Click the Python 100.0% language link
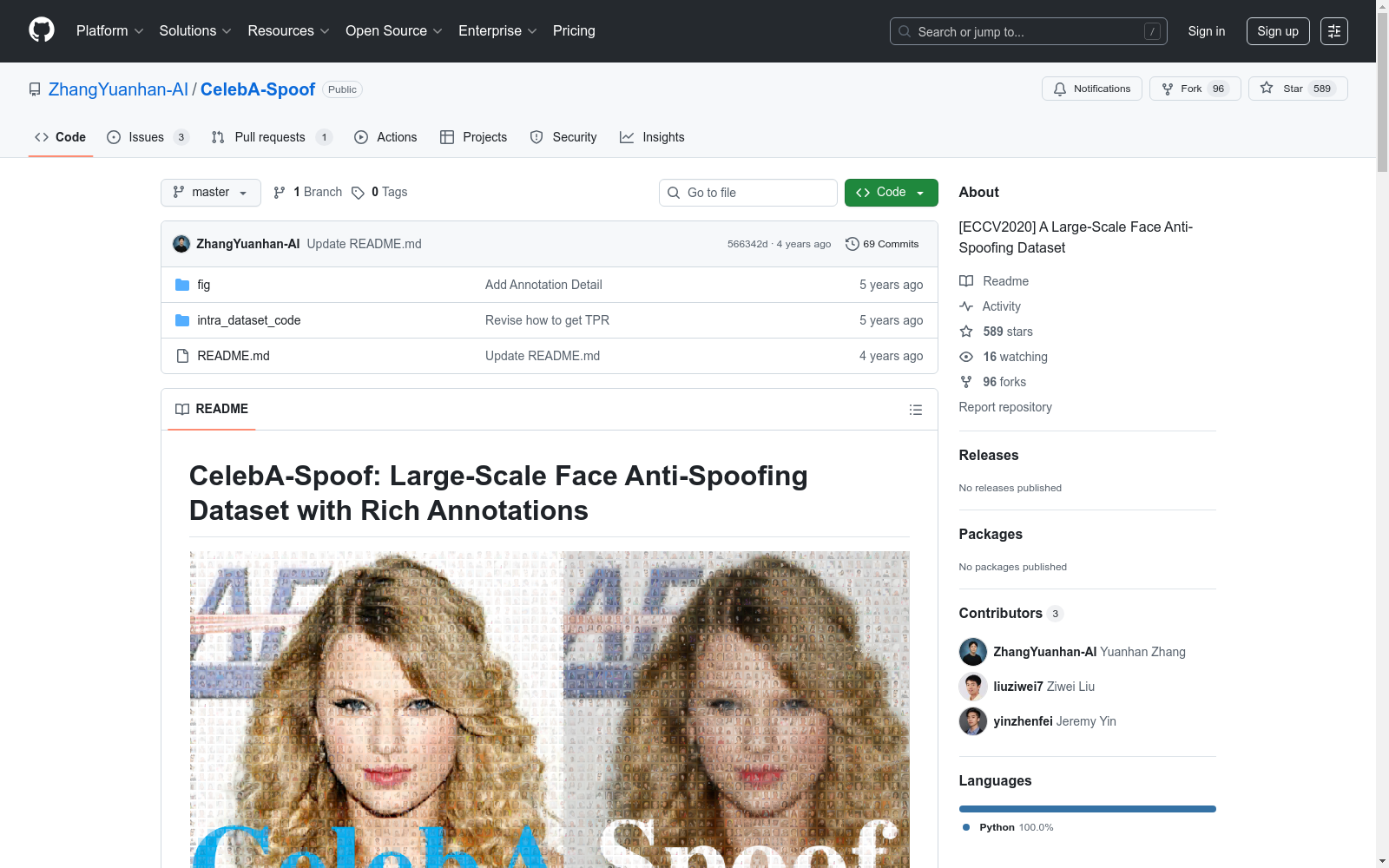Image resolution: width=1389 pixels, height=868 pixels. click(1008, 827)
